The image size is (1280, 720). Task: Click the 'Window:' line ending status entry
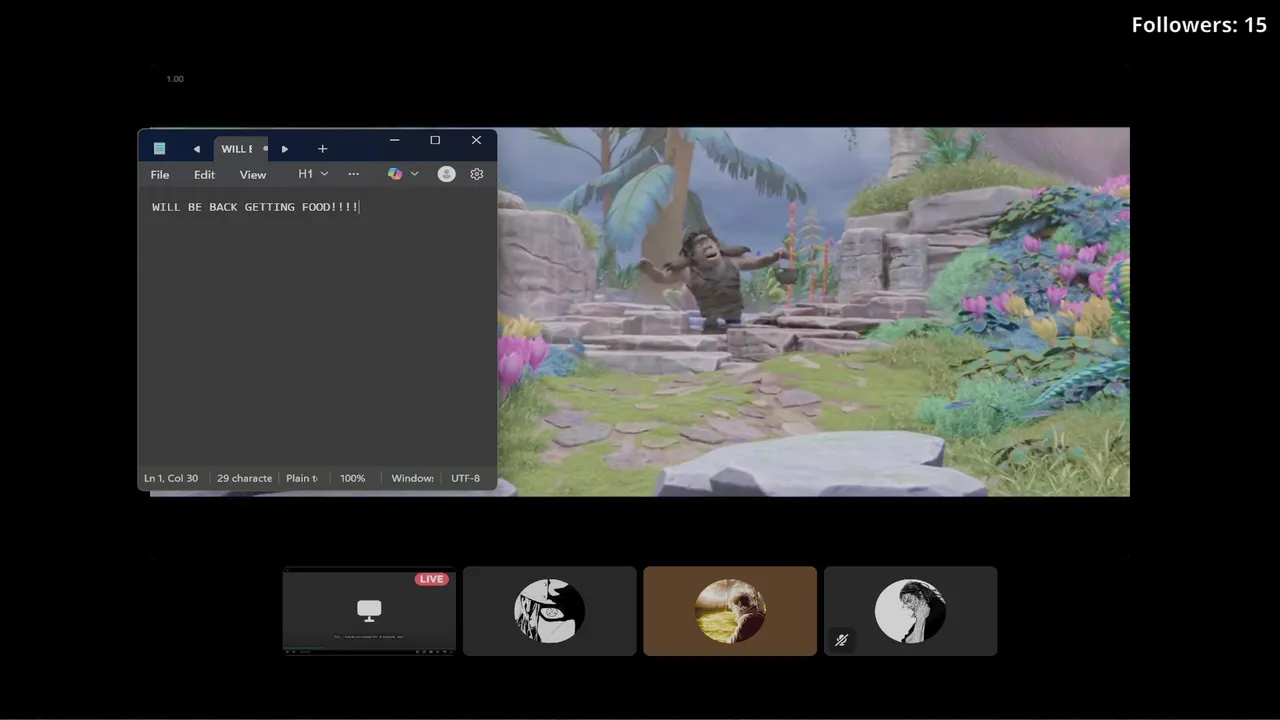[412, 478]
